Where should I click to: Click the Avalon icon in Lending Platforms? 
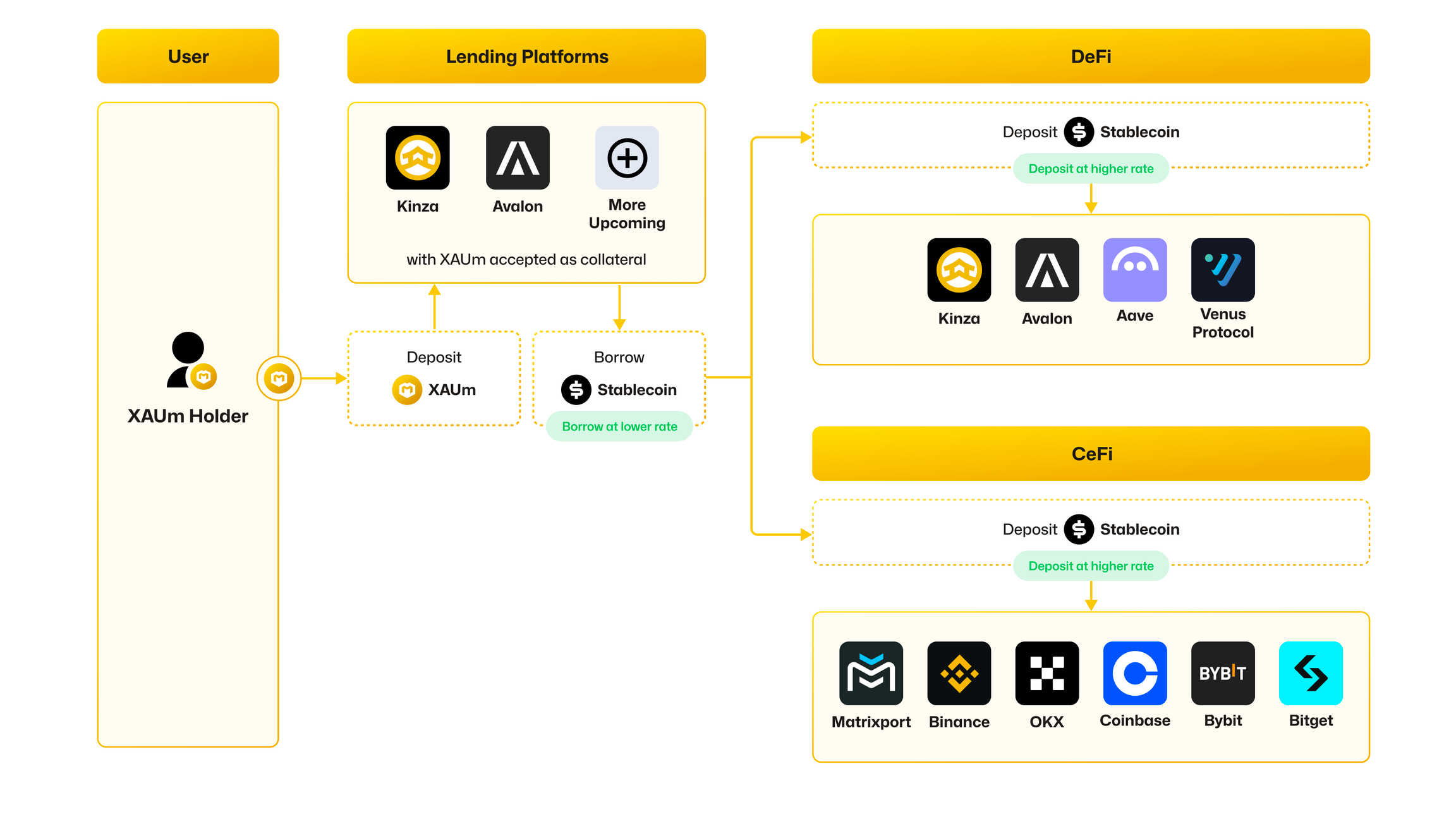(518, 157)
